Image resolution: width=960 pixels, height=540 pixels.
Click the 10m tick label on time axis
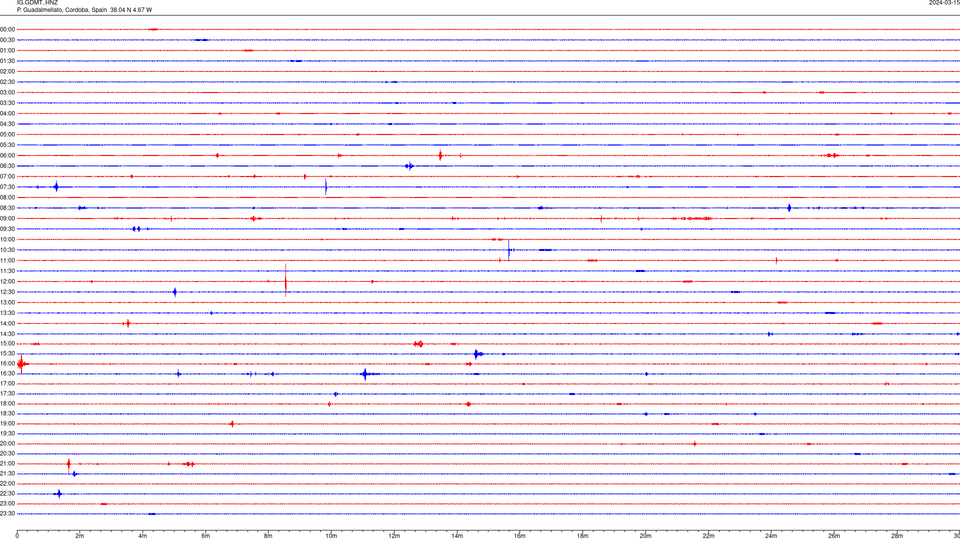(331, 536)
